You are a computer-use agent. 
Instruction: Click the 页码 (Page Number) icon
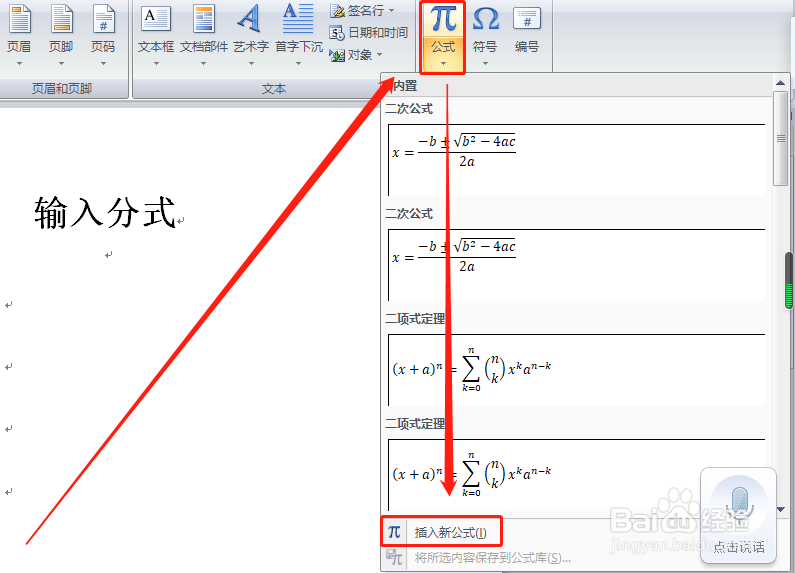pos(103,19)
